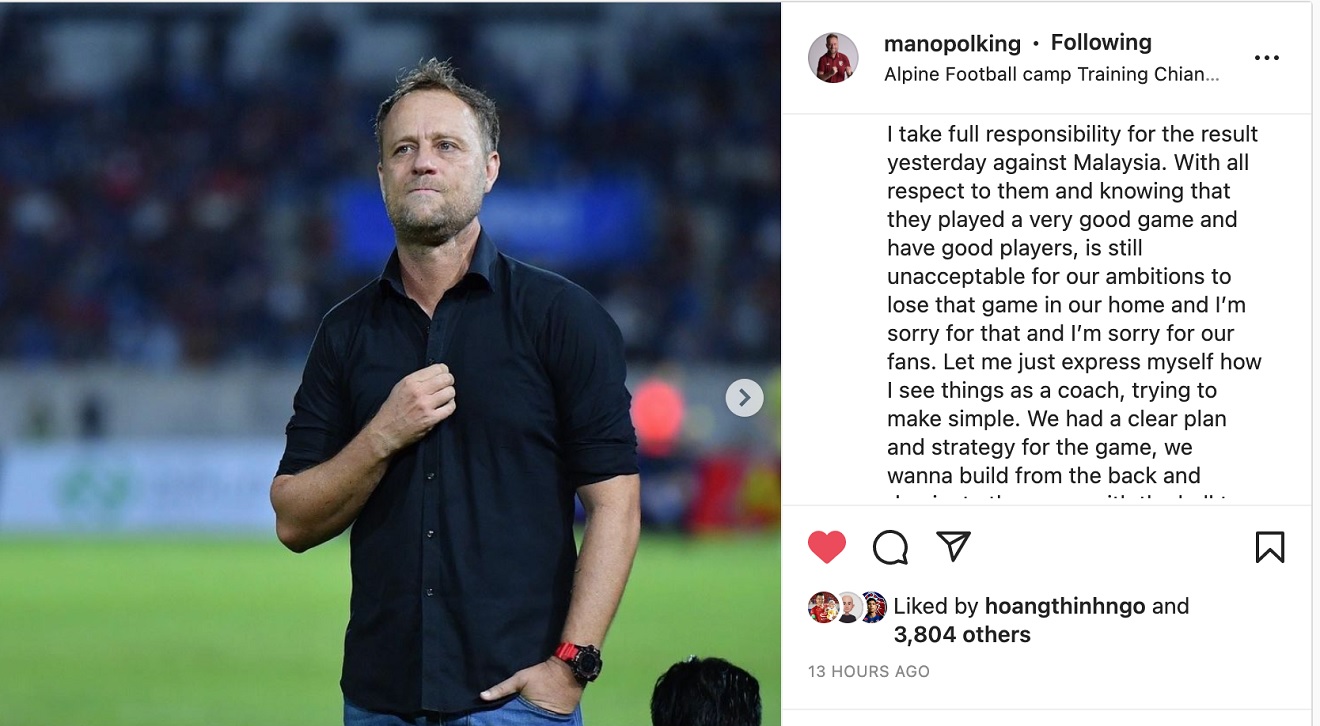This screenshot has width=1320, height=726.
Task: Like the post with the heart icon
Action: (x=827, y=547)
